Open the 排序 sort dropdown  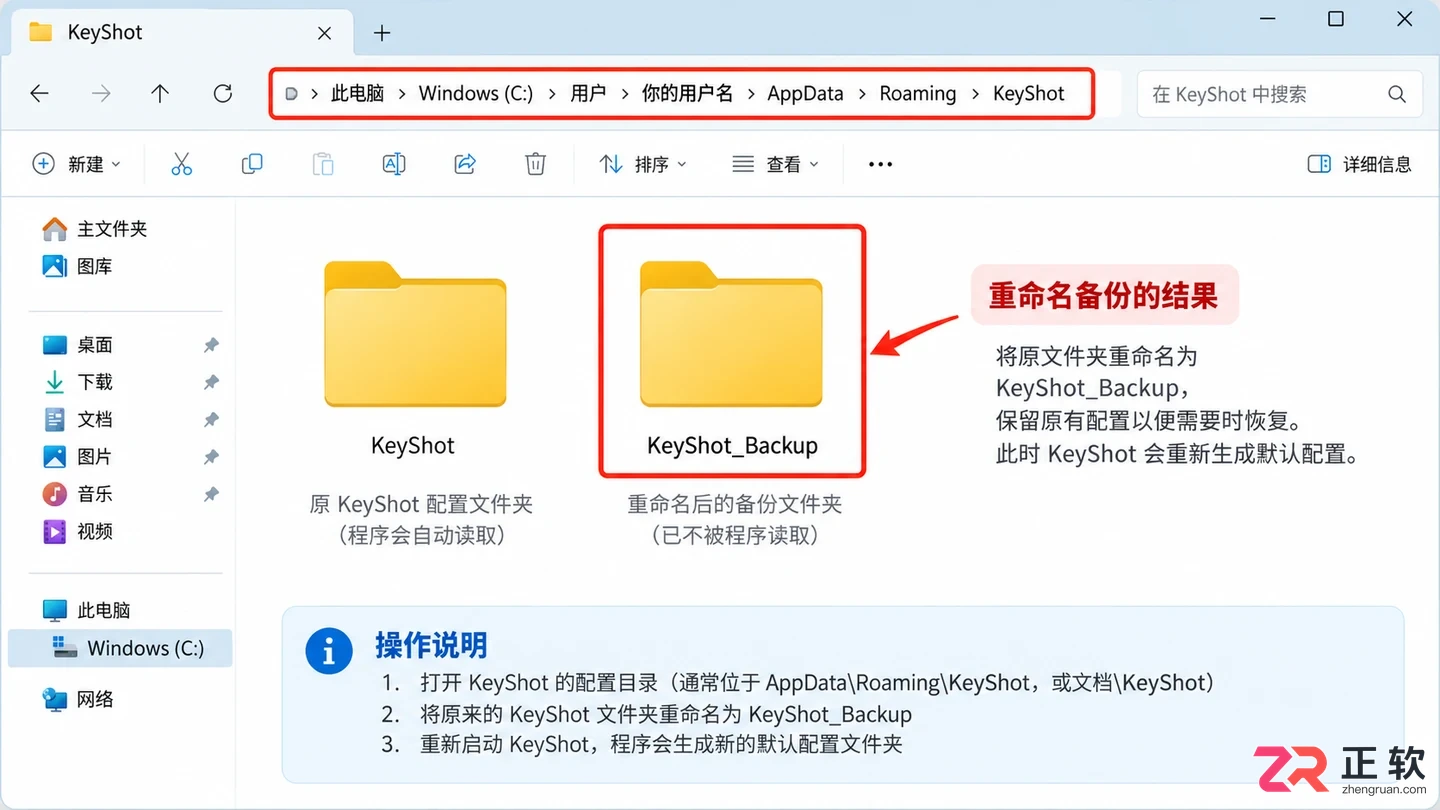643,164
